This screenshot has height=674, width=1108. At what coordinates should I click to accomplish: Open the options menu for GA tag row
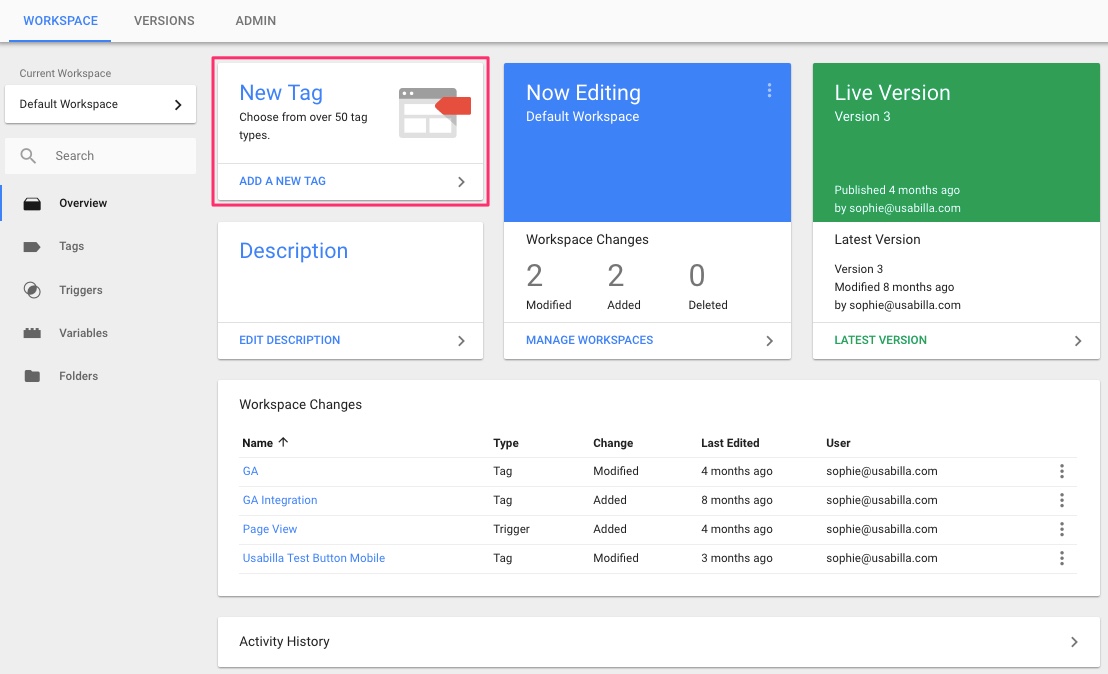pyautogui.click(x=1062, y=471)
